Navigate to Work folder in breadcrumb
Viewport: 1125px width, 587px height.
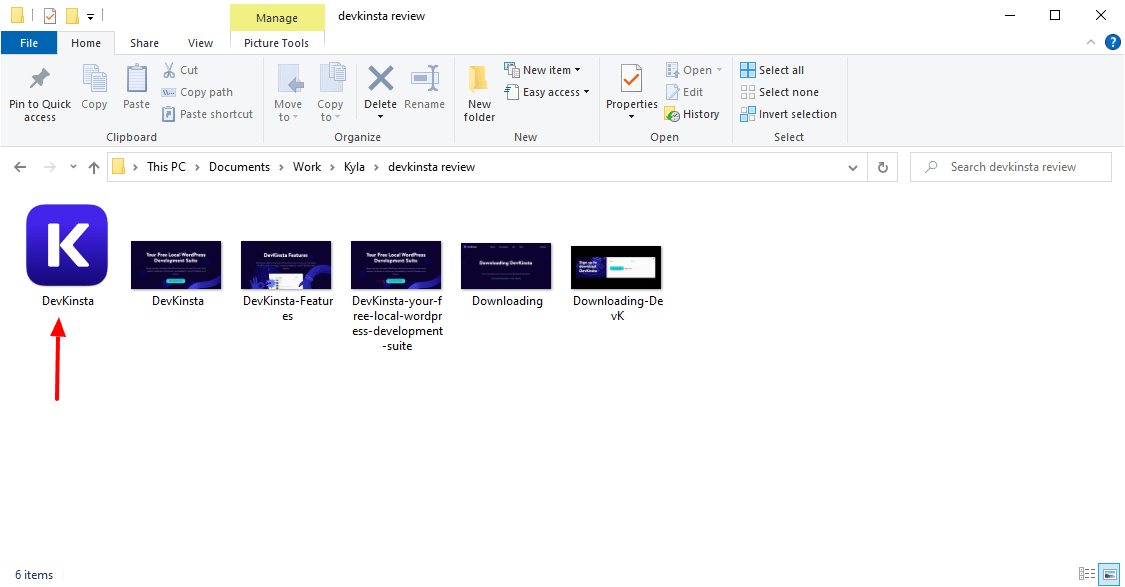coord(306,166)
